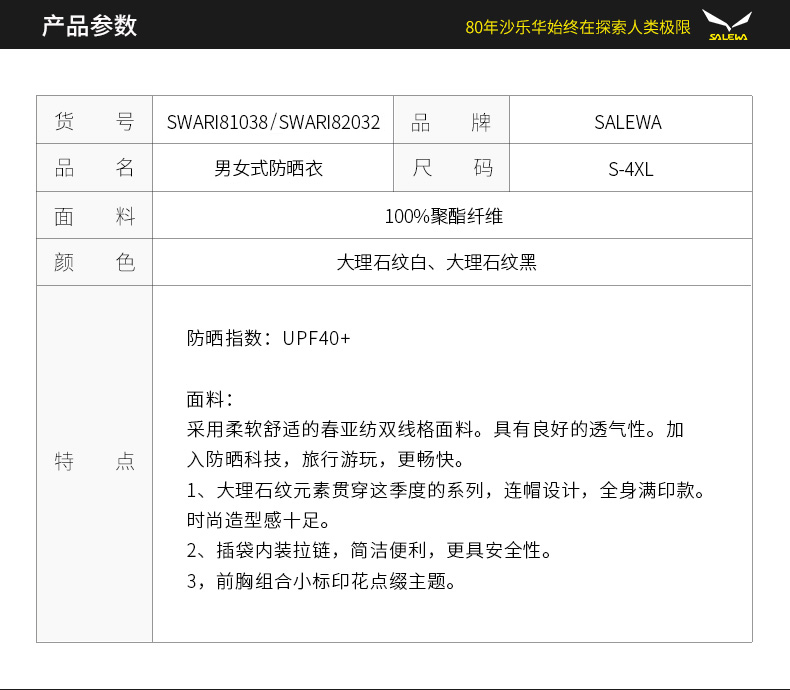Select the line starting 采用柔软舒适的春亚纺
790x690 pixels.
coord(435,430)
